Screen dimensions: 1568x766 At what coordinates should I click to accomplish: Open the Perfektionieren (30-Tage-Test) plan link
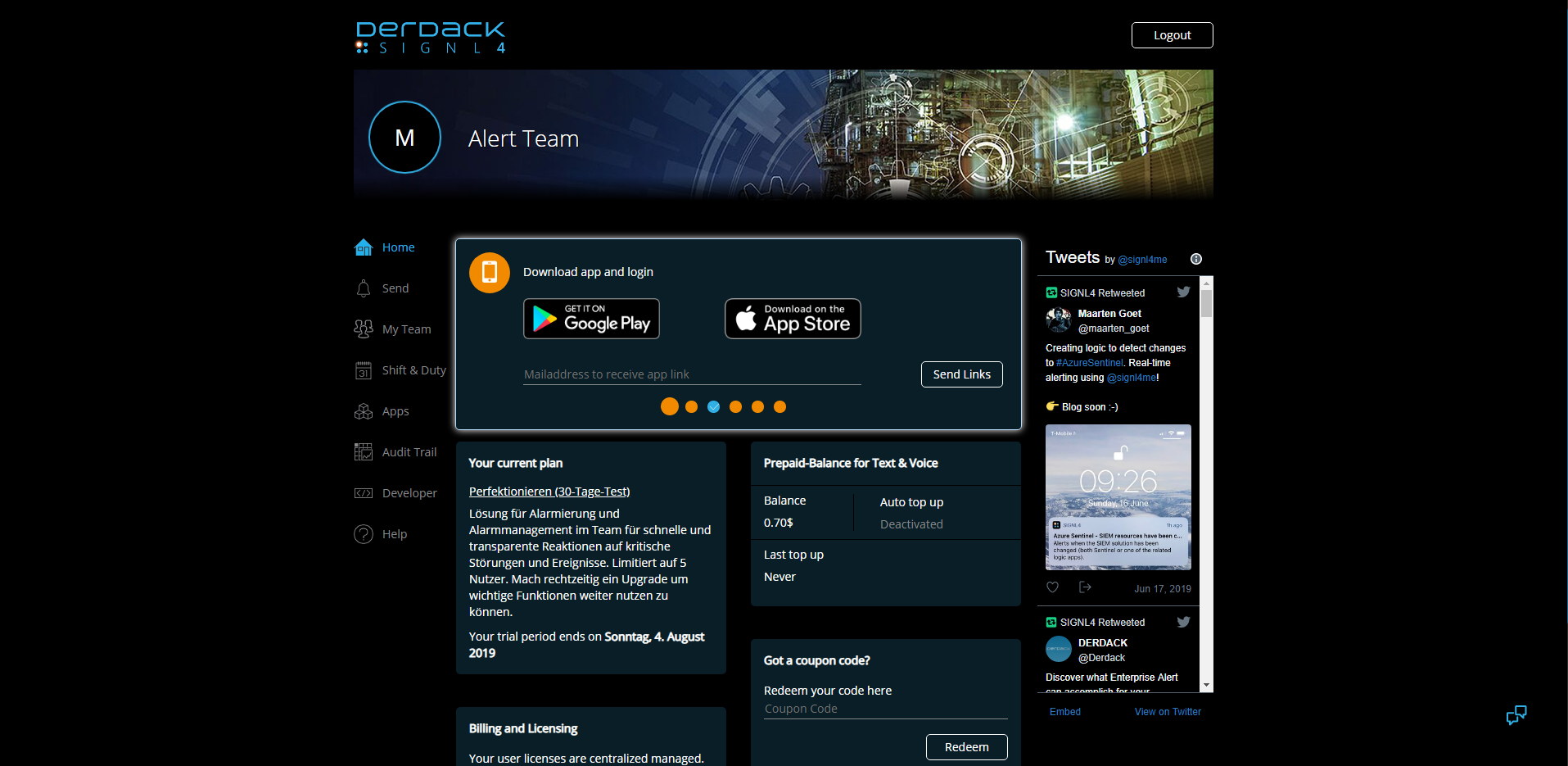tap(549, 492)
